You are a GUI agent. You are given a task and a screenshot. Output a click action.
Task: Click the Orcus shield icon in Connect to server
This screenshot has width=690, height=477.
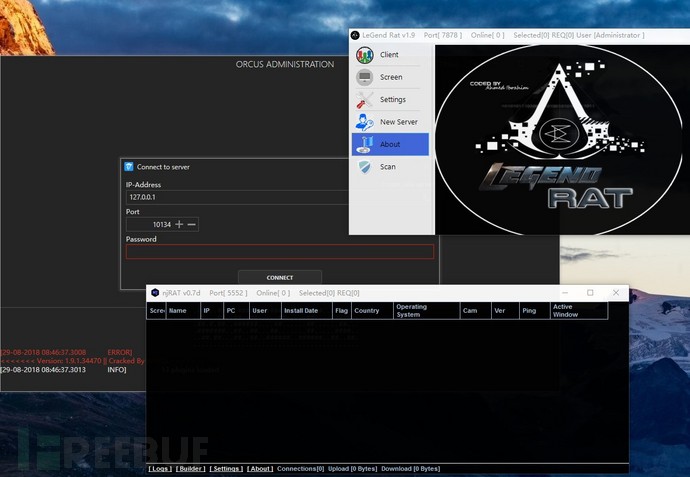click(128, 167)
